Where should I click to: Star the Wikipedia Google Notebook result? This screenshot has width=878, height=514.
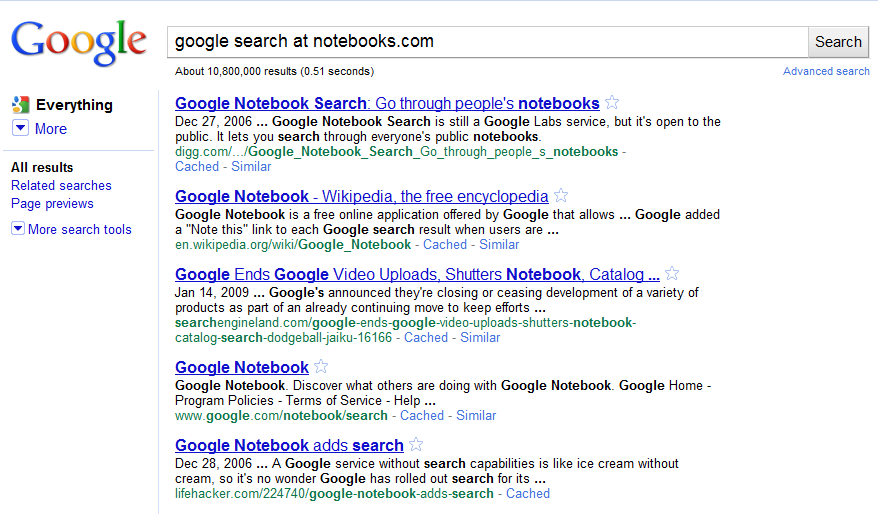click(x=561, y=195)
